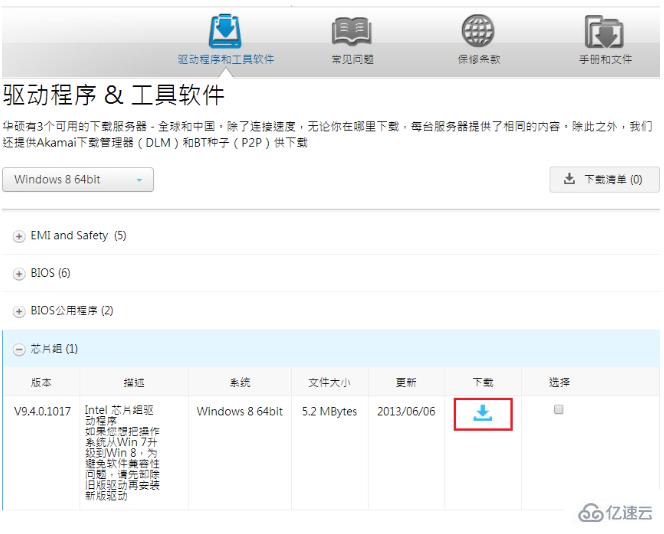Click the 更新 column header
This screenshot has width=664, height=534.
point(406,382)
